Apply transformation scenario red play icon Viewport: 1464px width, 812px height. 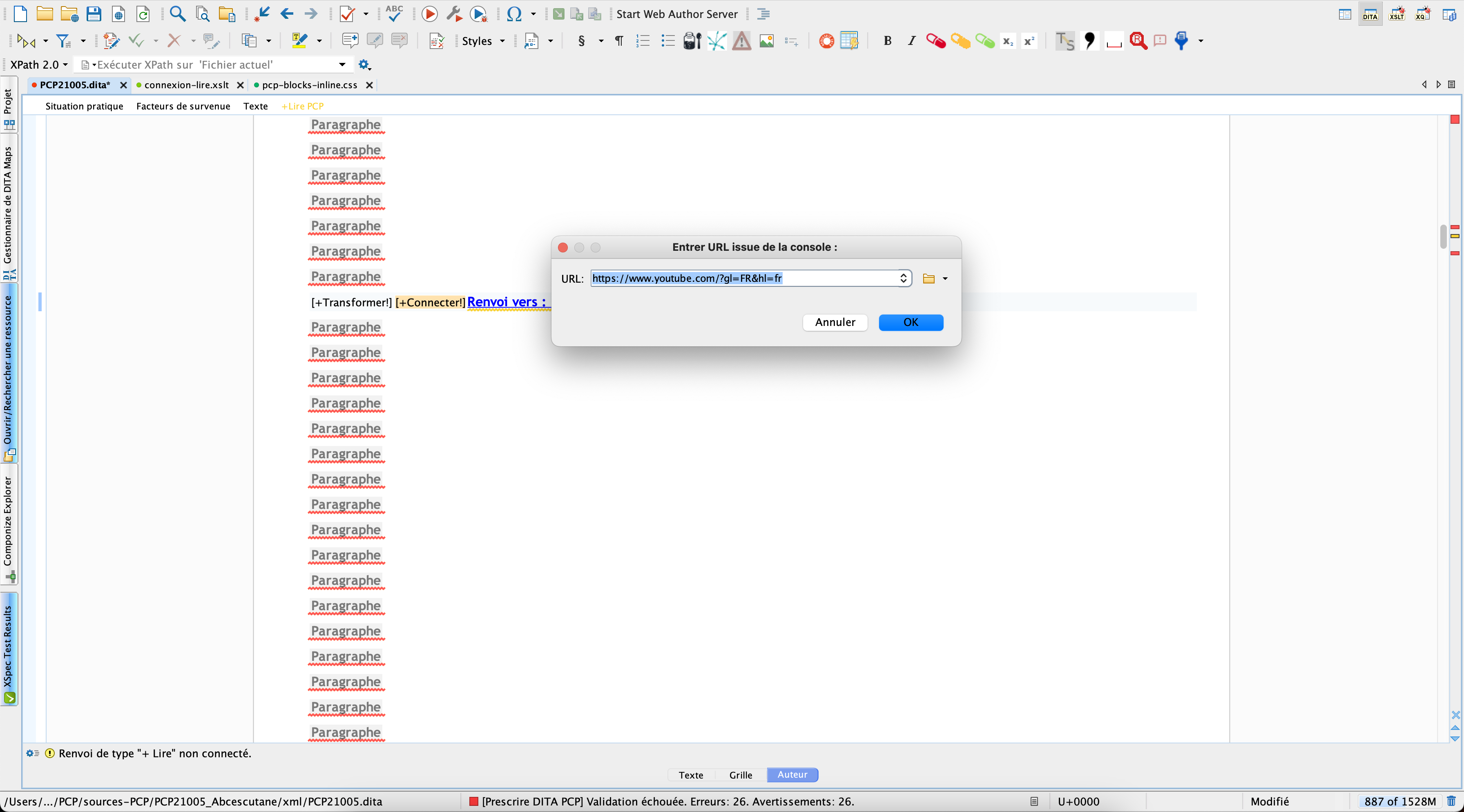pyautogui.click(x=430, y=13)
